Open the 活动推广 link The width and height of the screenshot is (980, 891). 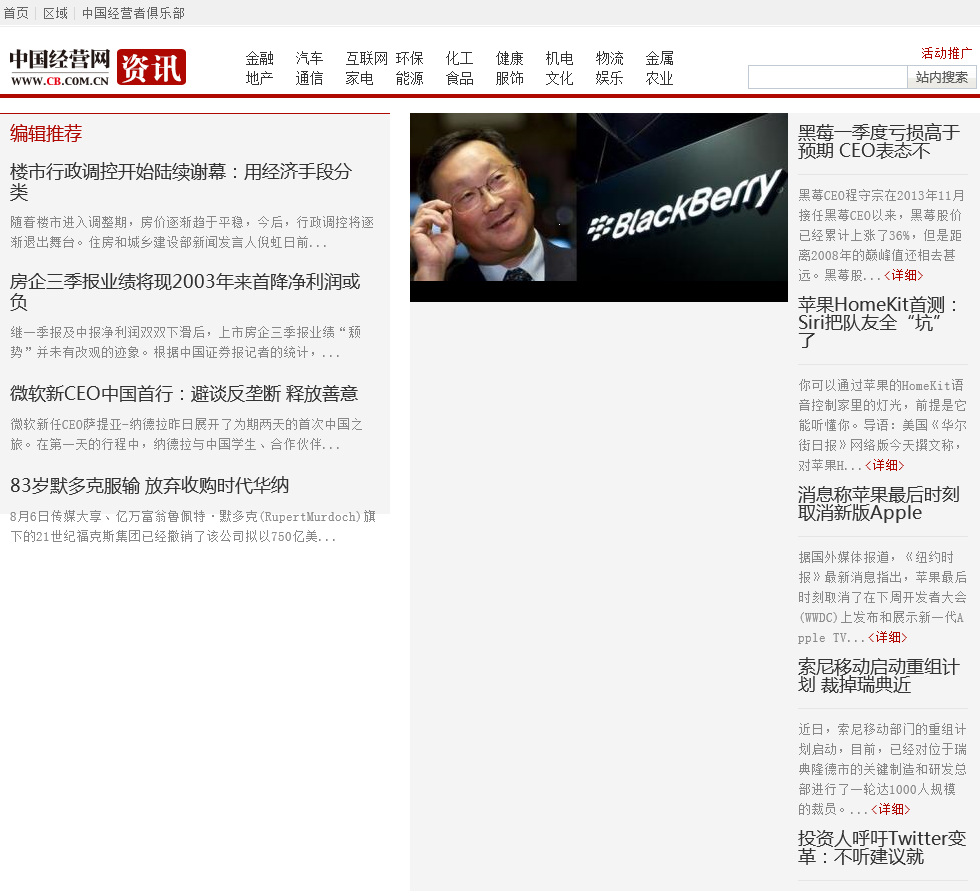(946, 53)
